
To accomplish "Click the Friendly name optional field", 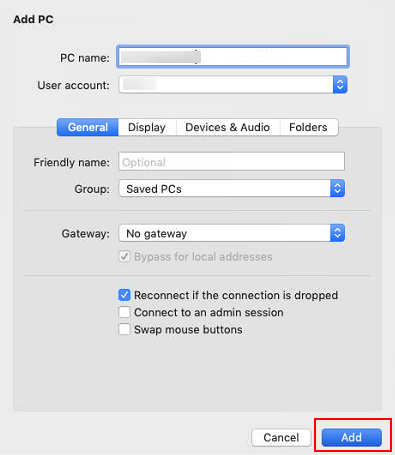I will 231,162.
